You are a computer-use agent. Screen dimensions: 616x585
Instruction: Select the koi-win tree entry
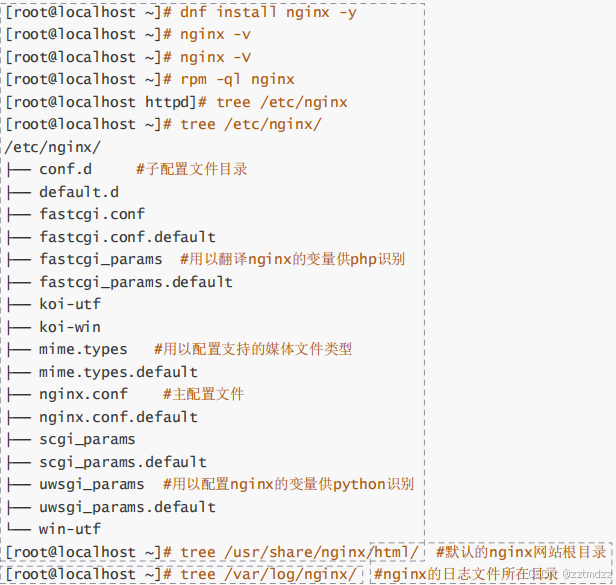70,327
